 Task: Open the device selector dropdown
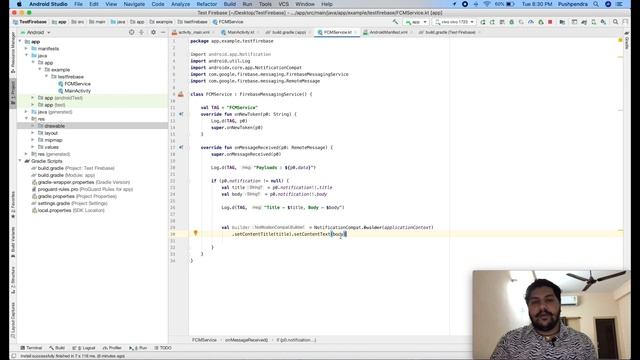tap(454, 22)
